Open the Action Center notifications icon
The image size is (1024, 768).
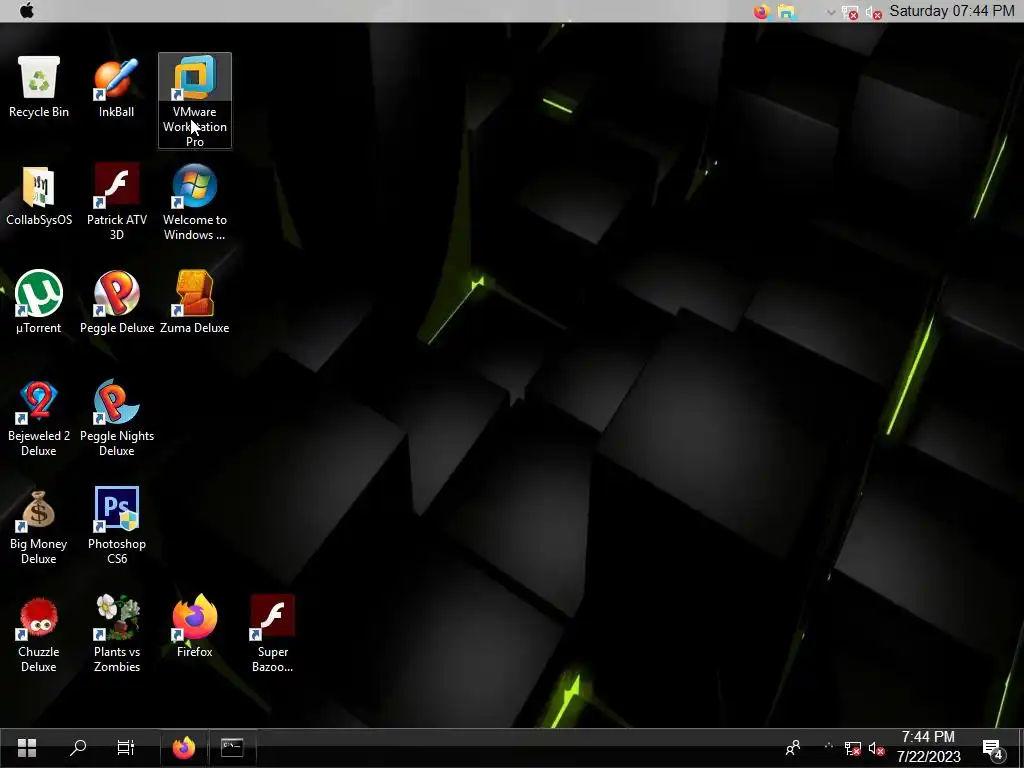(994, 748)
